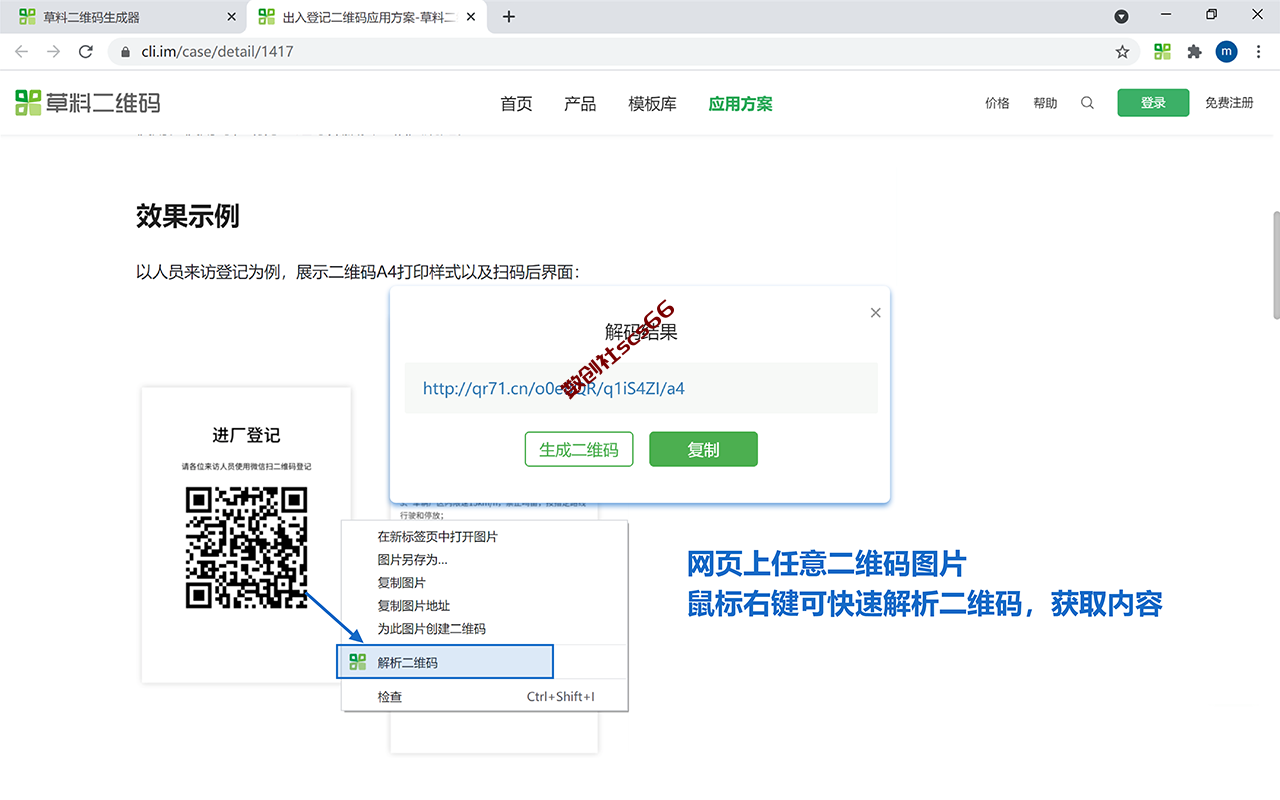The width and height of the screenshot is (1280, 800).
Task: Click the 价格 link in header
Action: [997, 103]
